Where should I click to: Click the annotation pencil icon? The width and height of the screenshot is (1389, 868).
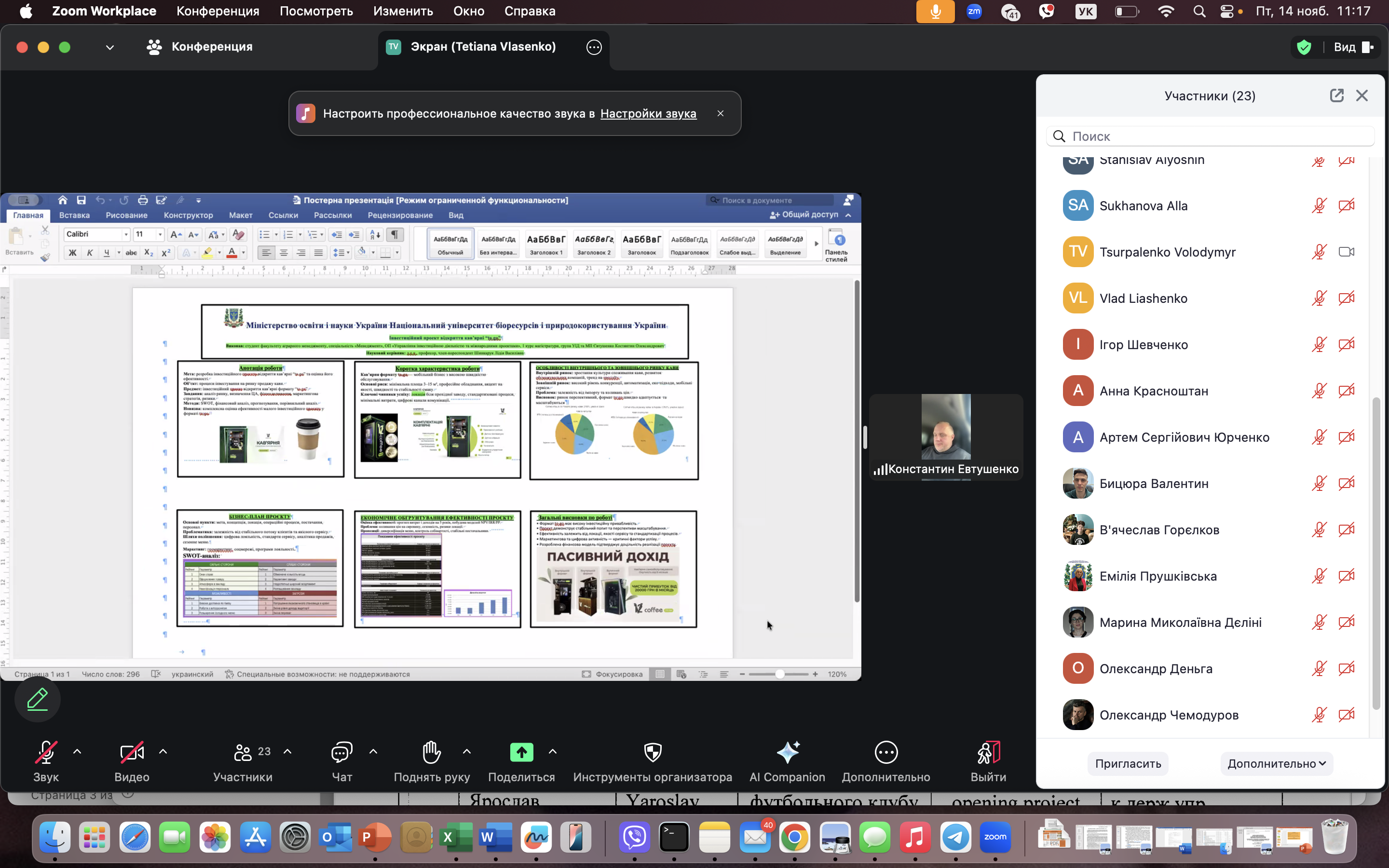[37, 699]
